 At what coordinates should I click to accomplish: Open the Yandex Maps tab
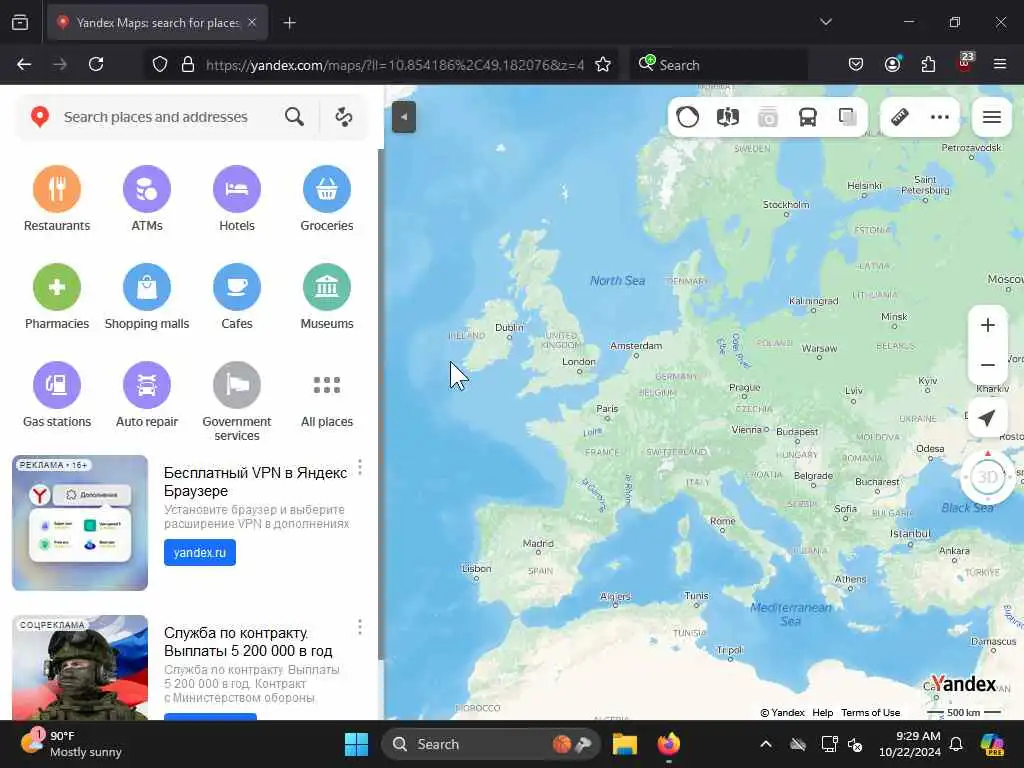click(157, 23)
